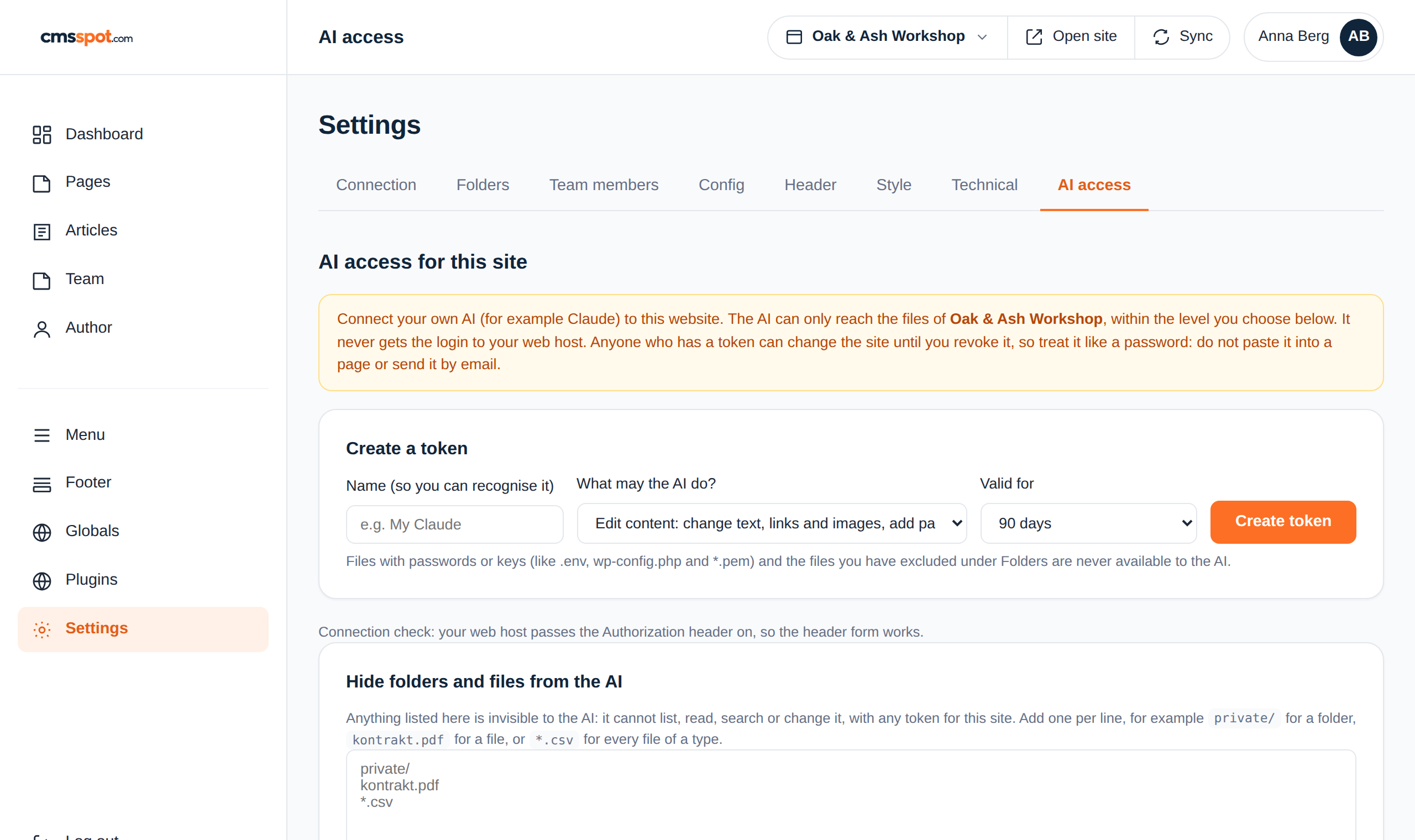The image size is (1415, 840).
Task: Open the 'Valid for' 90 days dropdown
Action: tap(1088, 523)
